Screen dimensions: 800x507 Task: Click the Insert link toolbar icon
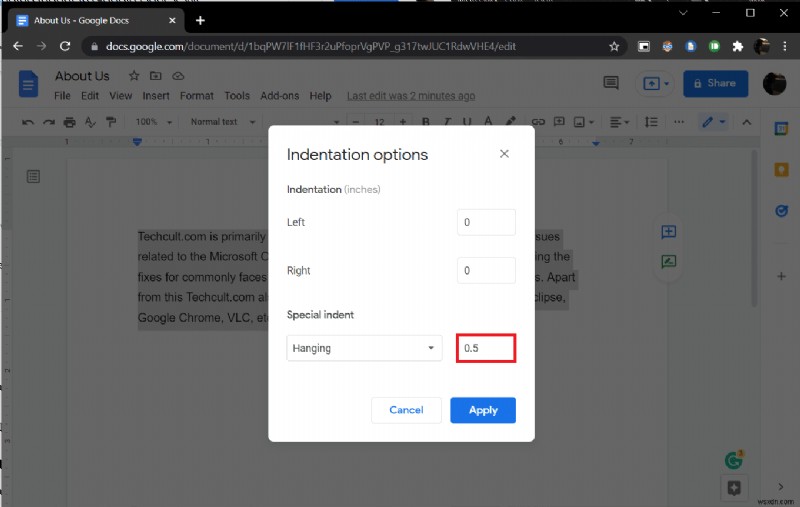tap(538, 122)
